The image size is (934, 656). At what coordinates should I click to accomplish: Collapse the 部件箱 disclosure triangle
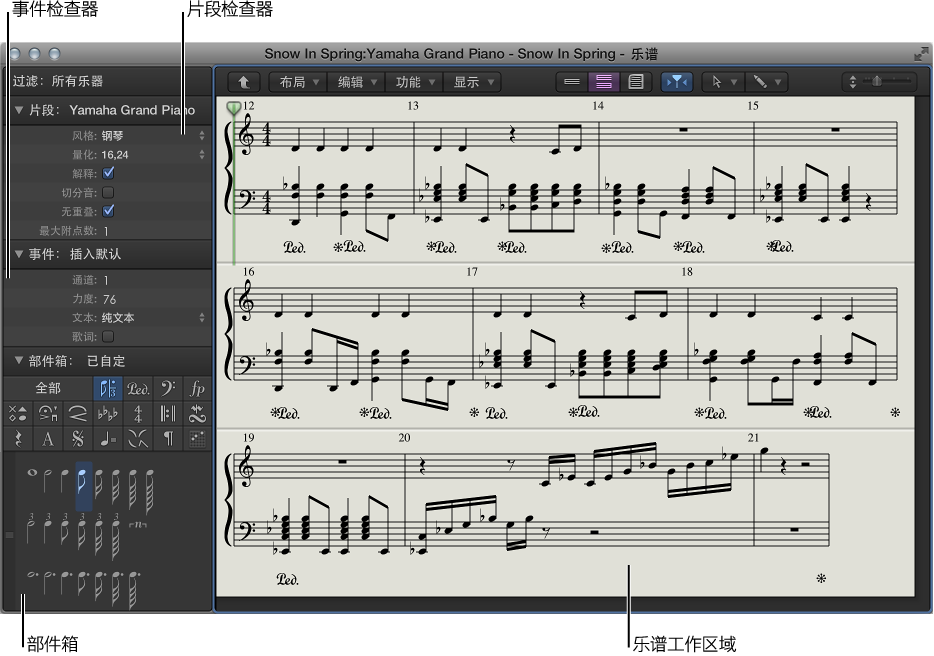coord(18,360)
